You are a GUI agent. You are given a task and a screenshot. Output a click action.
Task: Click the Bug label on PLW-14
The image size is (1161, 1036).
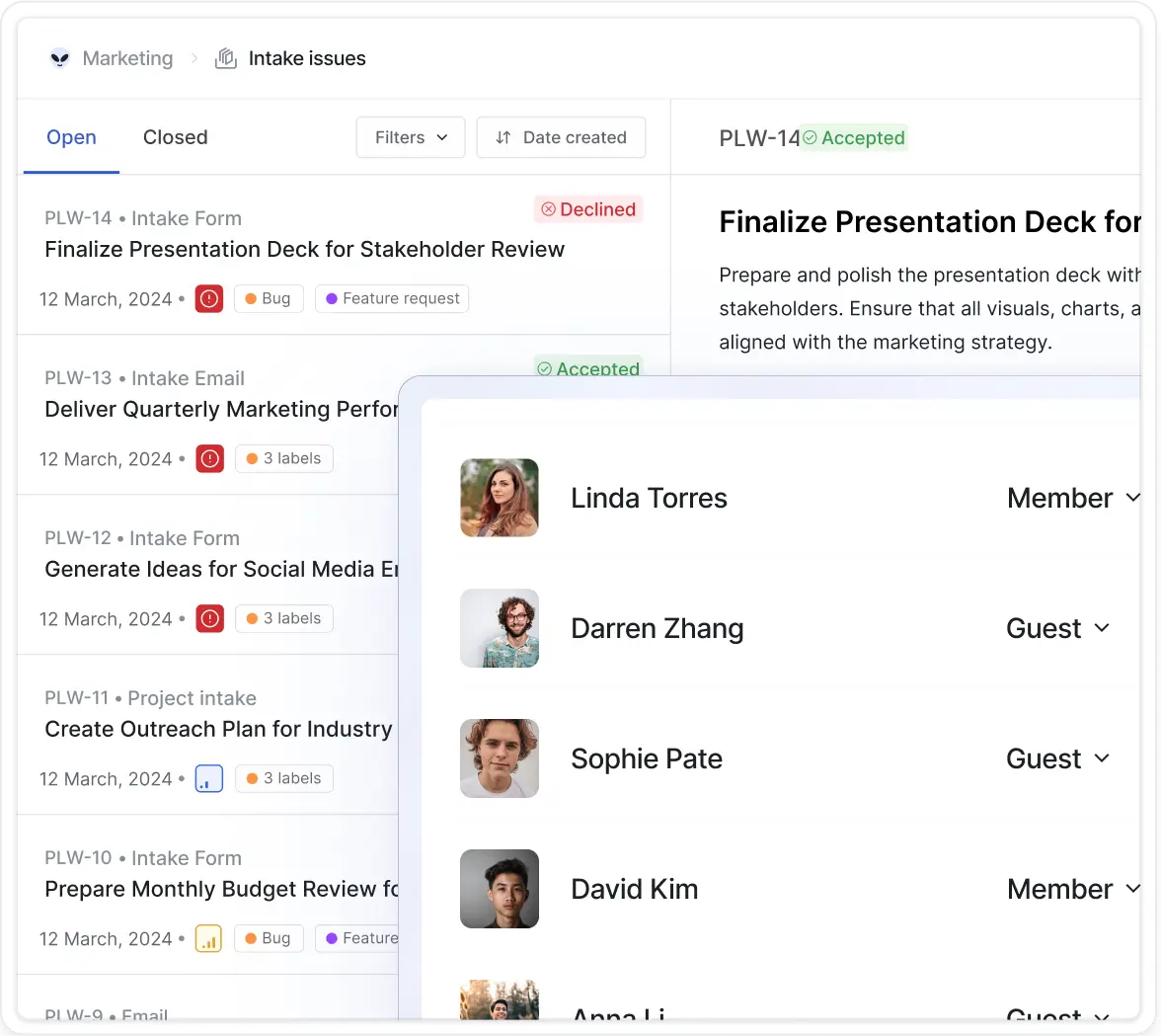click(269, 298)
